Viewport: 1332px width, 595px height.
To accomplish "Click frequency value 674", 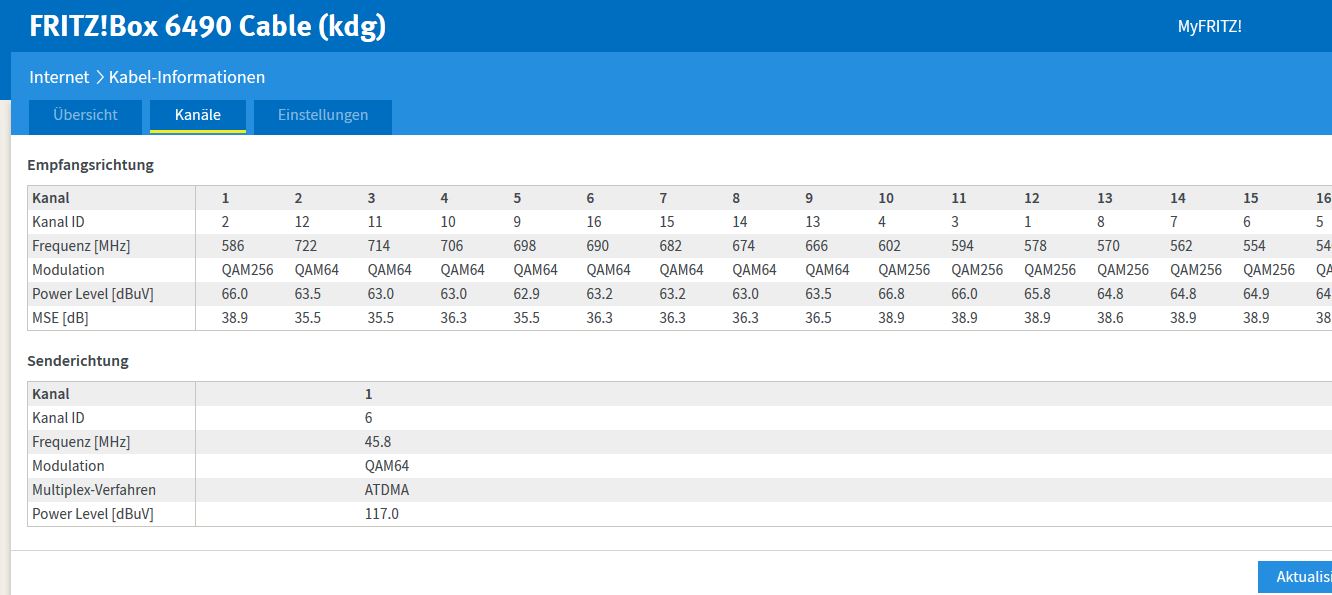I will point(744,246).
